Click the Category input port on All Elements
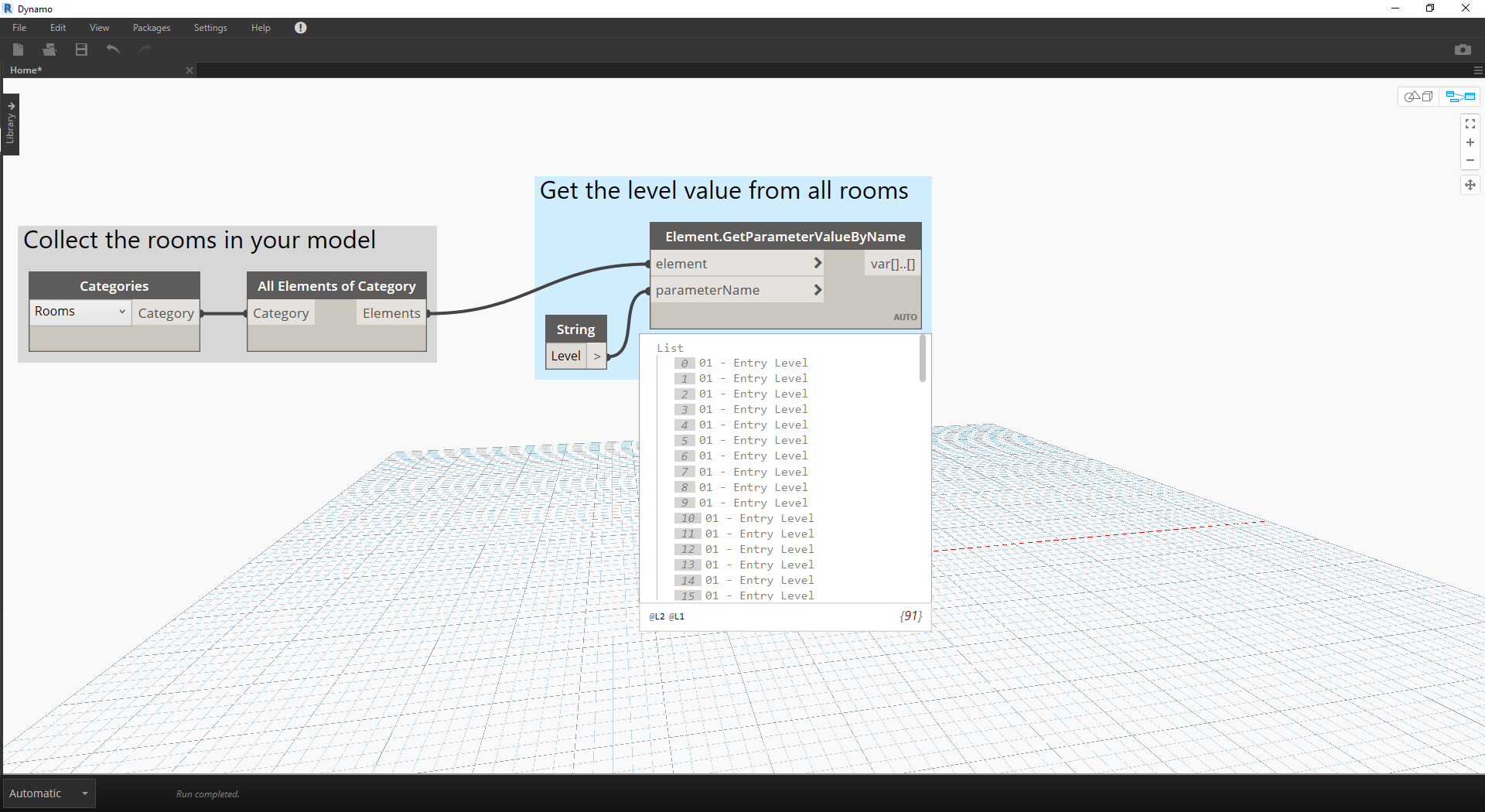This screenshot has width=1485, height=812. tap(281, 313)
